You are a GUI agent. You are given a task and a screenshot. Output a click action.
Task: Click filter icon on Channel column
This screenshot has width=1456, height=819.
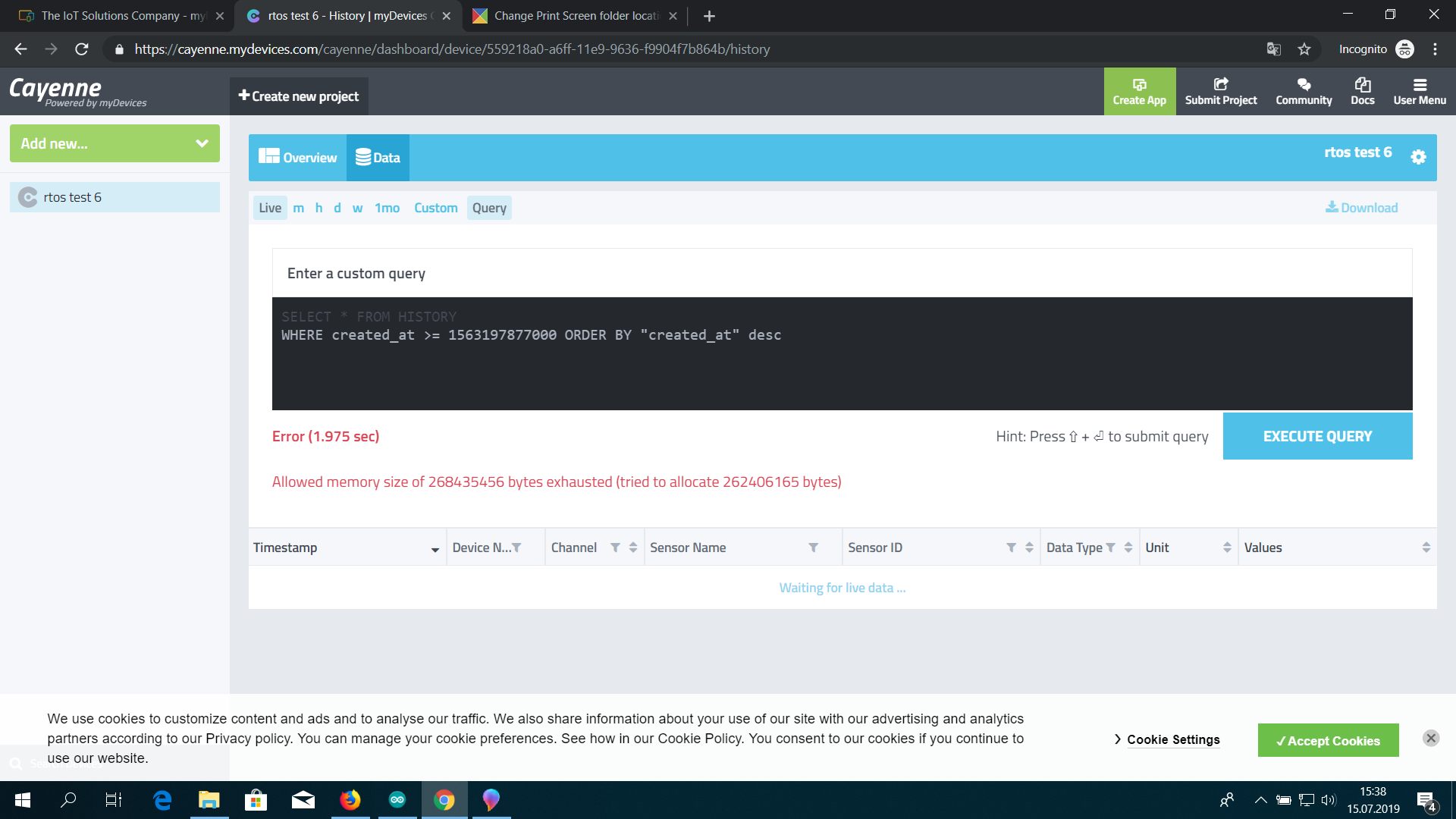coord(615,548)
